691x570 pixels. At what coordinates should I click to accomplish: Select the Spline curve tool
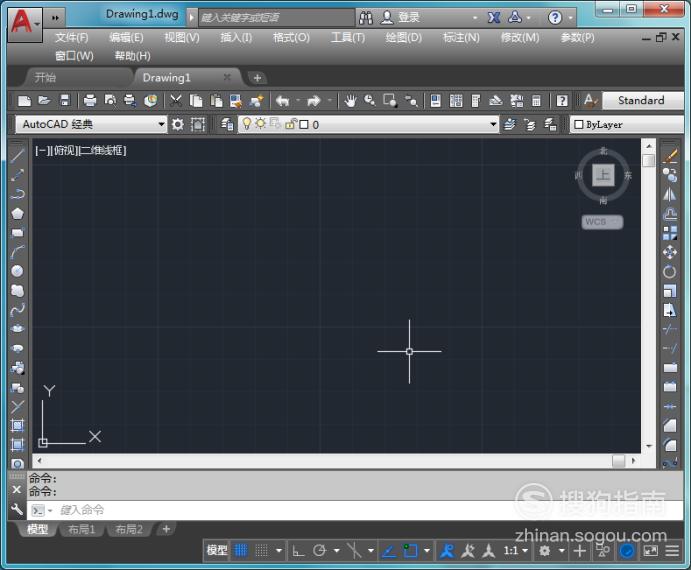17,310
